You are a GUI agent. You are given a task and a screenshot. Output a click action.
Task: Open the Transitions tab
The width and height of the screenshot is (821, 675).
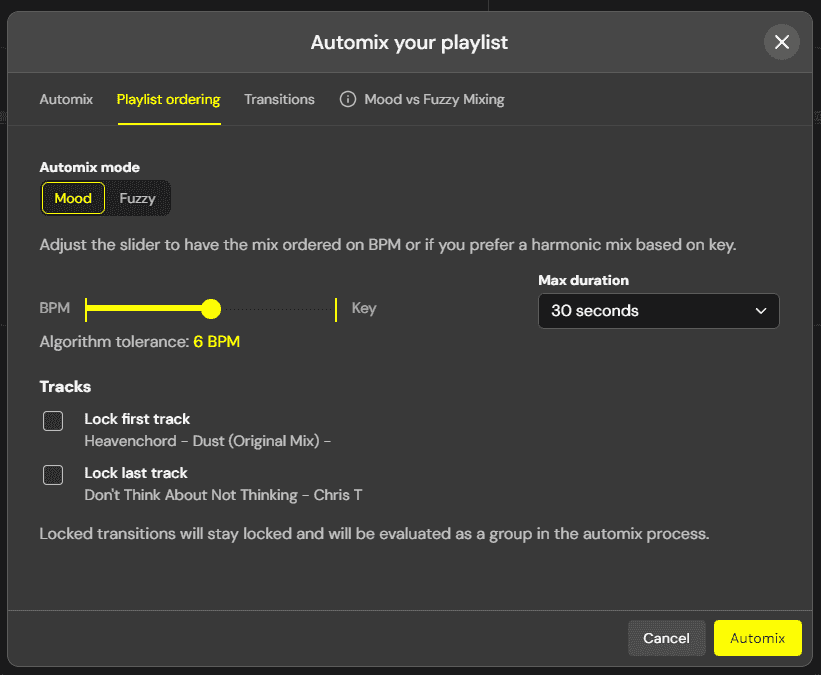pyautogui.click(x=279, y=99)
